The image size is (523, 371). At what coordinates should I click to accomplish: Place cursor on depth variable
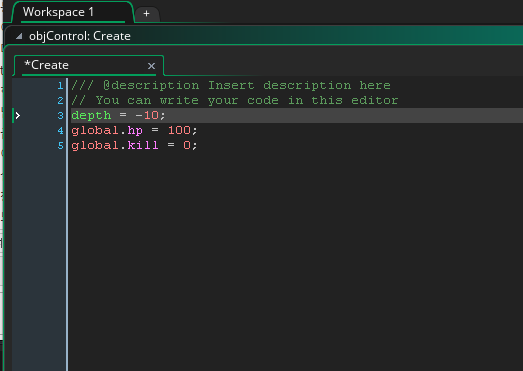coord(91,115)
